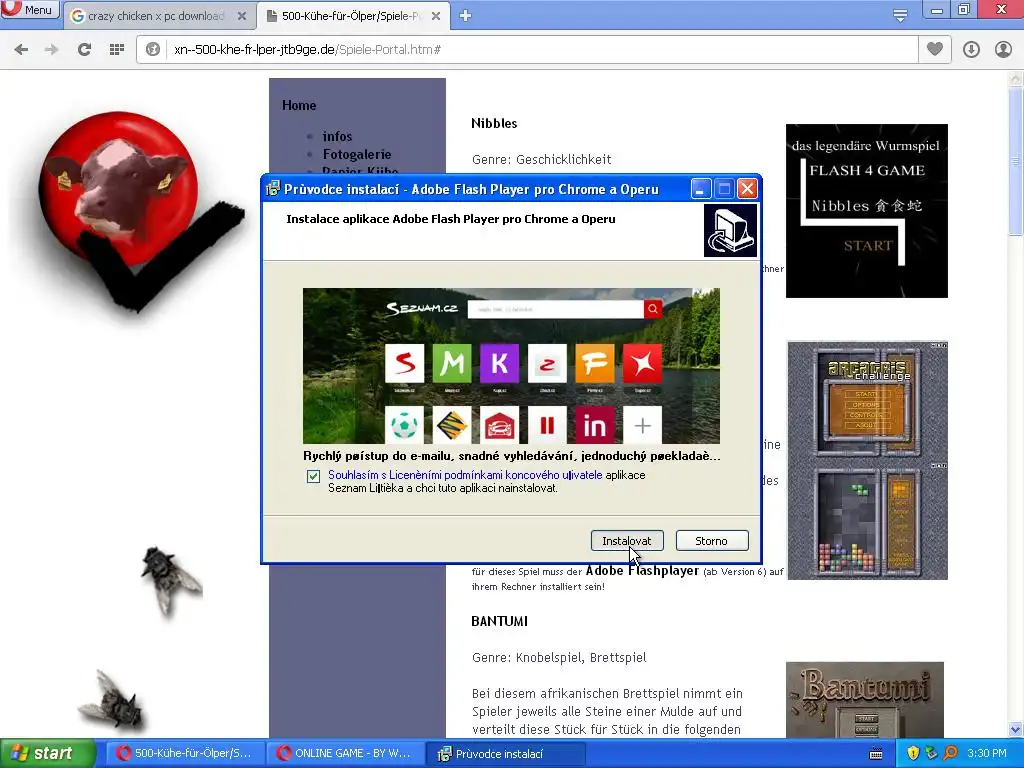
Task: Click the orange magnifier tray icon
Action: 950,754
